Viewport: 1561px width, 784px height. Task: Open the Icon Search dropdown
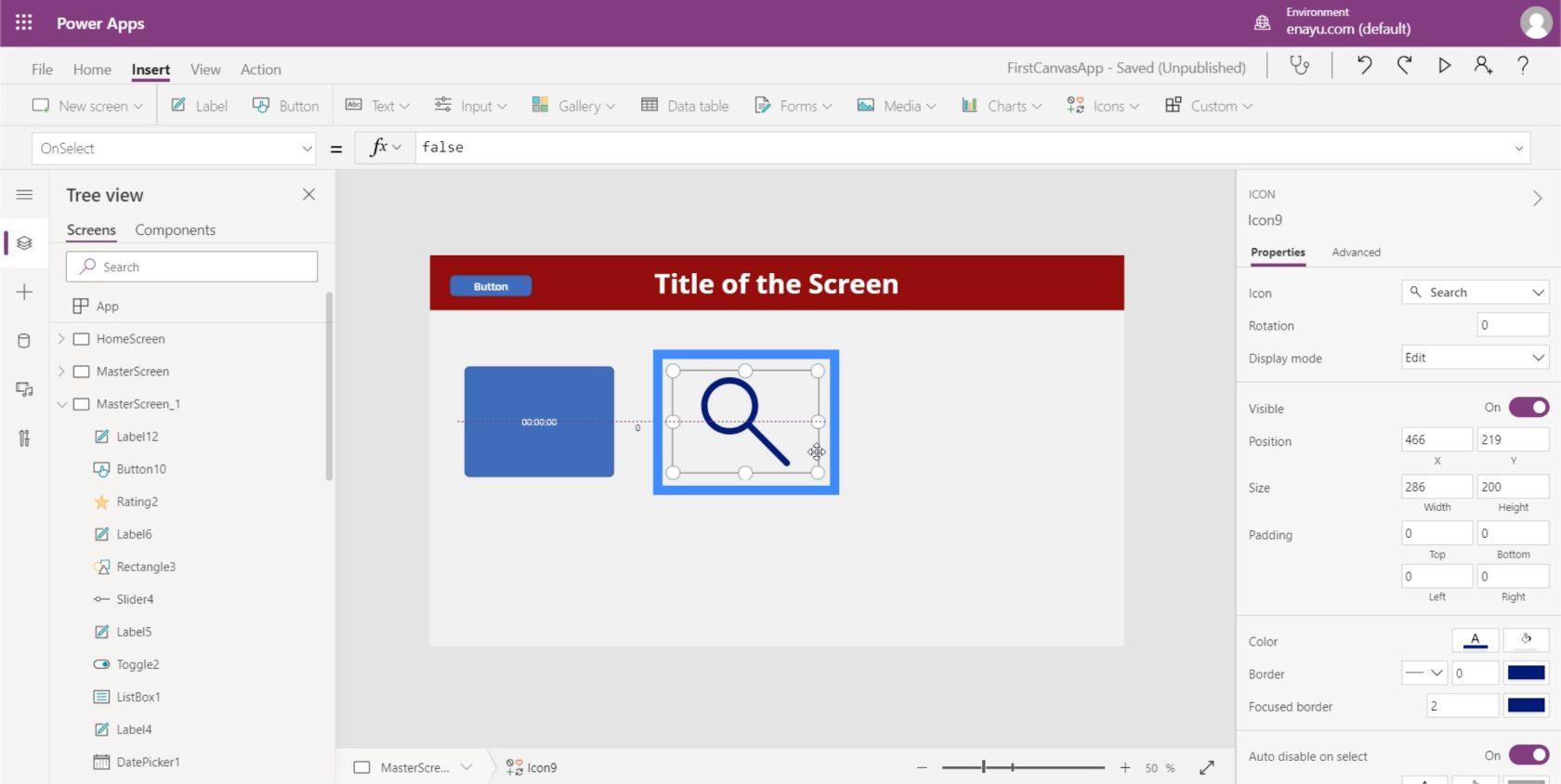point(1475,292)
